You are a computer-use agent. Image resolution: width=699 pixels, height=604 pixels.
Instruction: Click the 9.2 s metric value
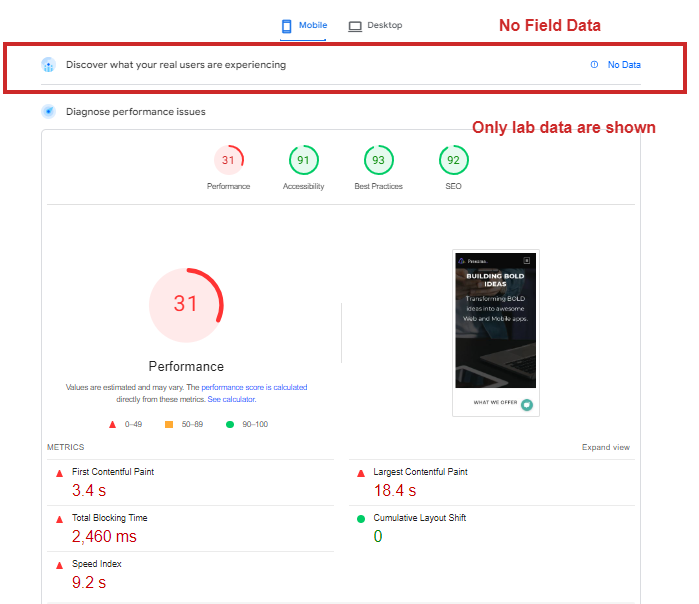point(89,582)
